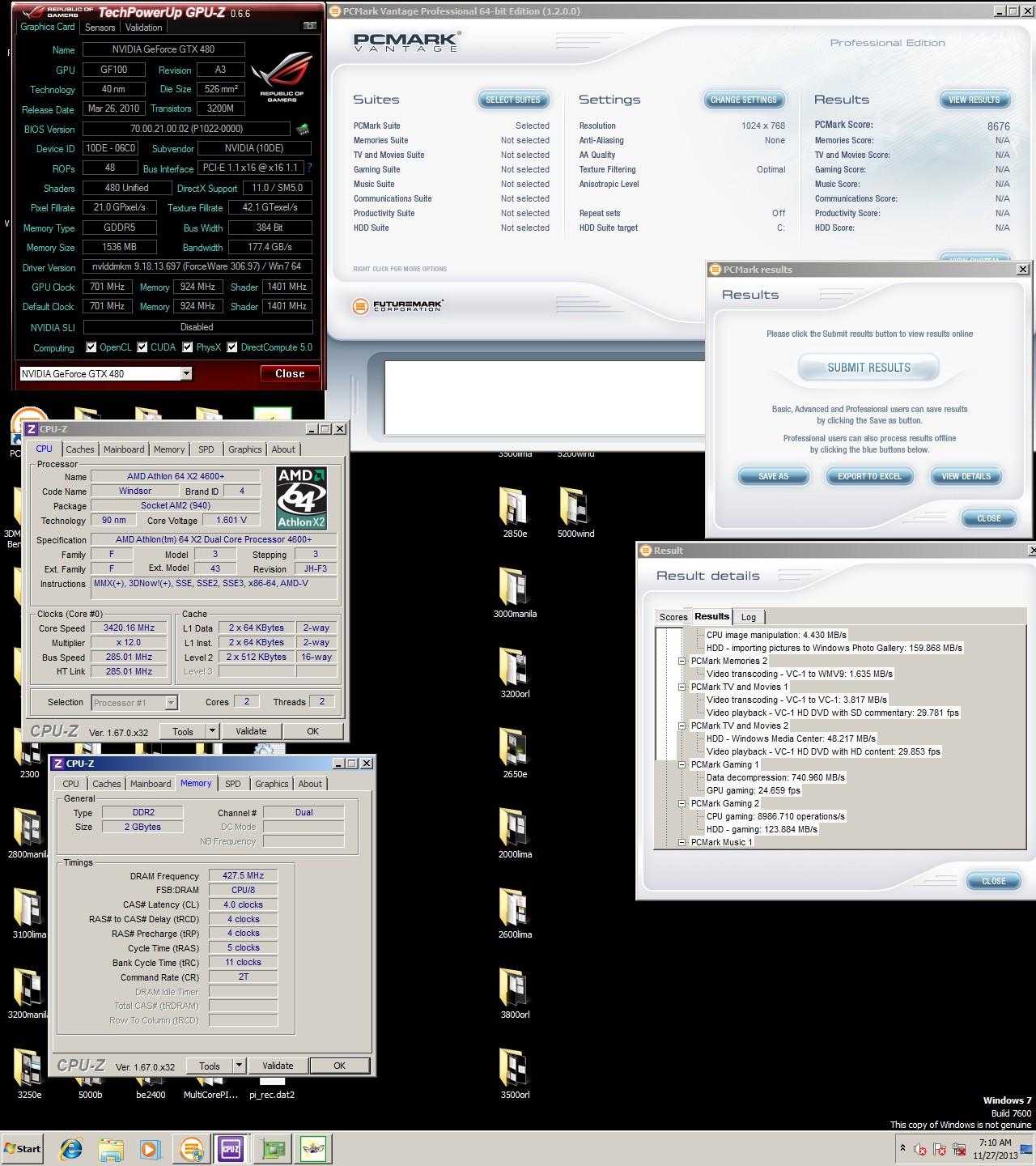Image resolution: width=1036 pixels, height=1166 pixels.
Task: Switch to the Sensors tab in GPU-Z
Action: (100, 28)
